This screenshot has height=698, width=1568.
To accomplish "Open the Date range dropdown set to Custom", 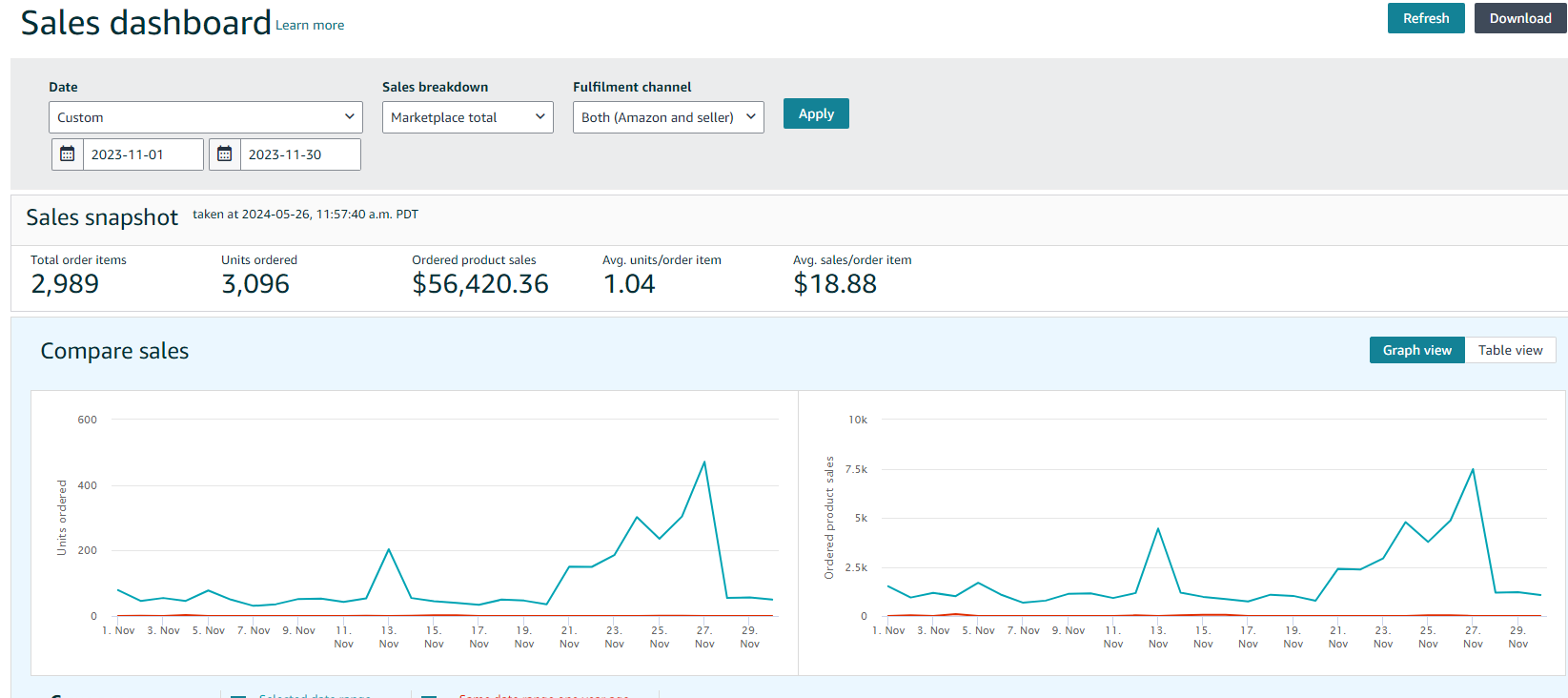I will click(205, 117).
